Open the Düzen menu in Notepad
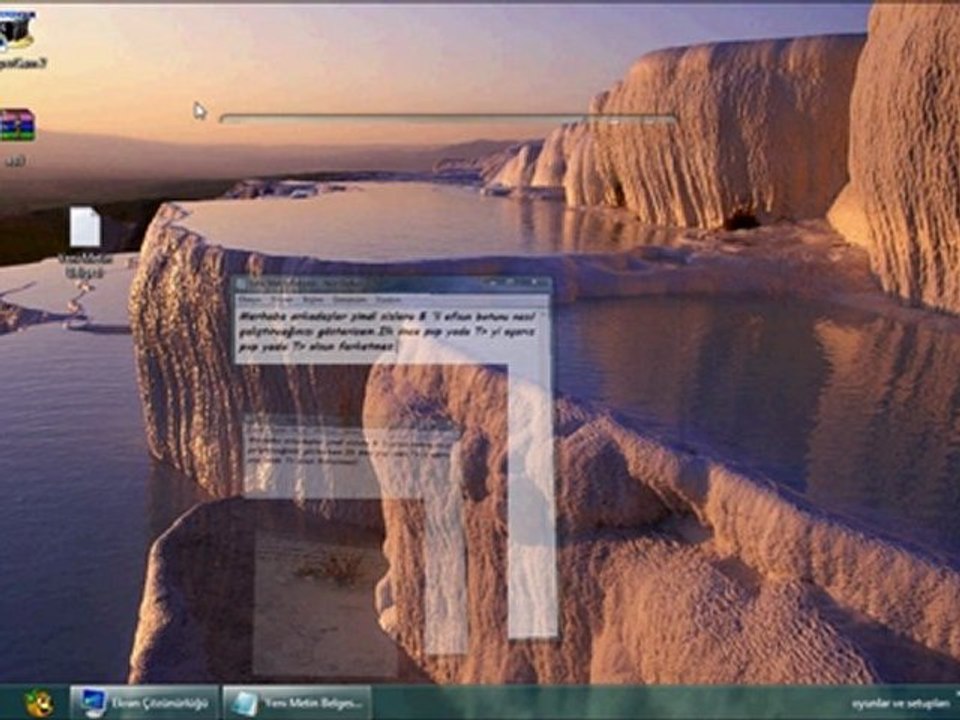 coord(282,300)
